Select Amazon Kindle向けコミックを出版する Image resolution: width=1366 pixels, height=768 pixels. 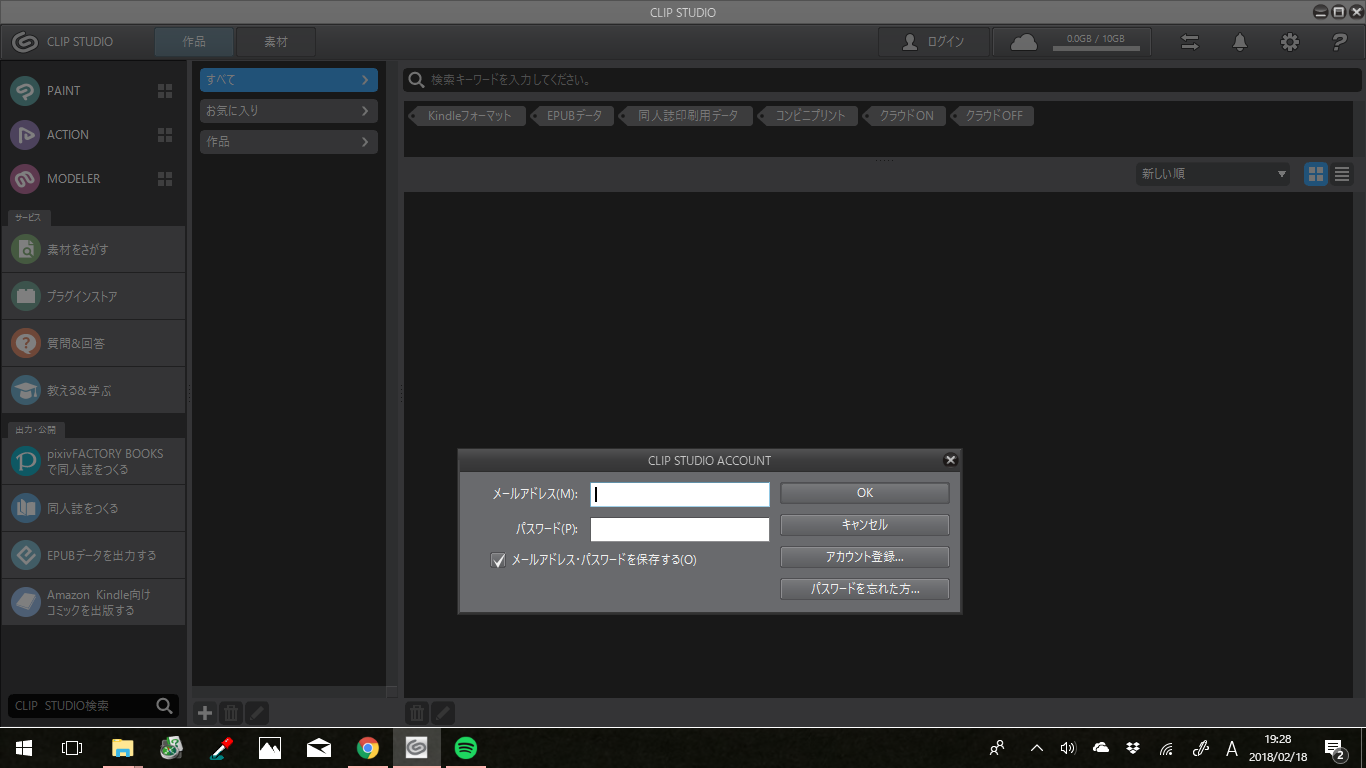(x=94, y=602)
